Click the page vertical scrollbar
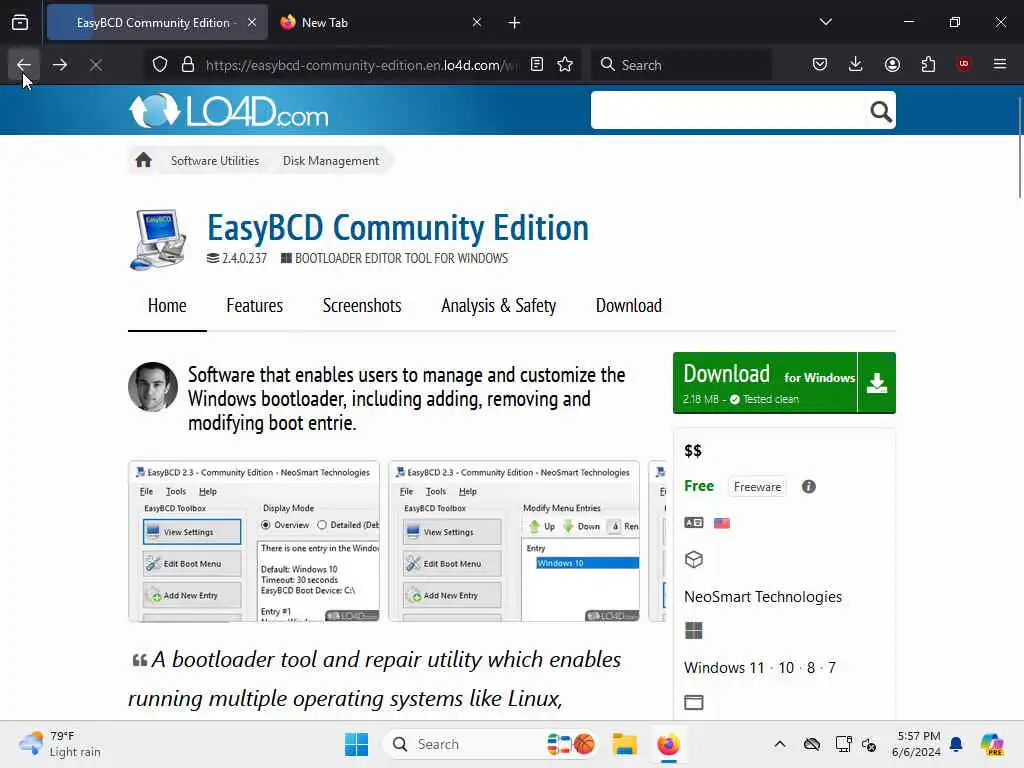Image resolution: width=1024 pixels, height=768 pixels. (1019, 147)
